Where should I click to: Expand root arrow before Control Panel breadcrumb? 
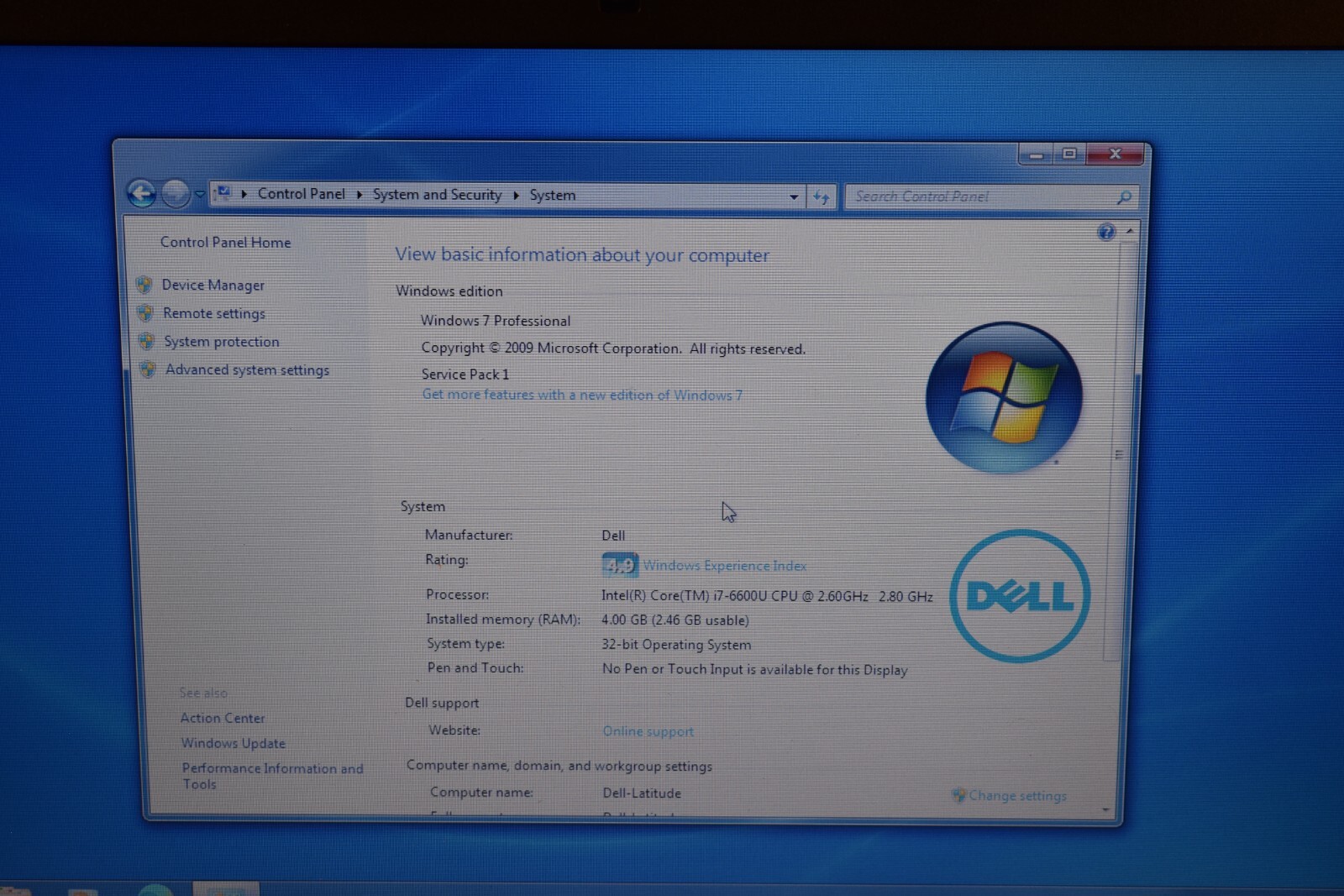pyautogui.click(x=244, y=194)
